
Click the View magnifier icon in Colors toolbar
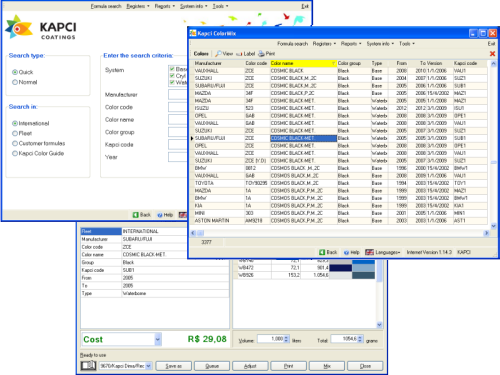click(218, 54)
